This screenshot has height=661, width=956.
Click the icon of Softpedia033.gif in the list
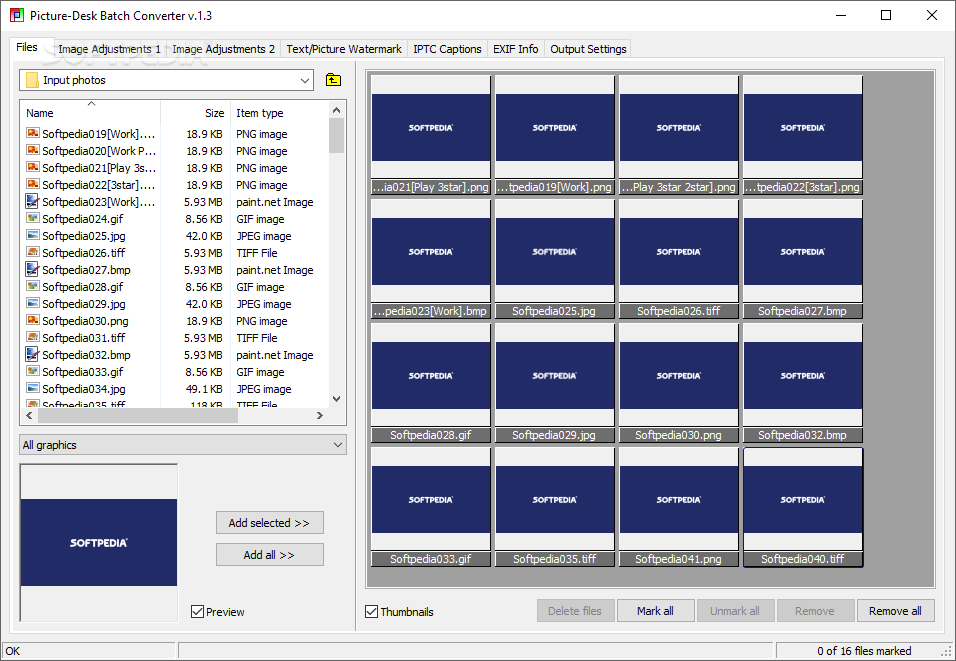32,371
